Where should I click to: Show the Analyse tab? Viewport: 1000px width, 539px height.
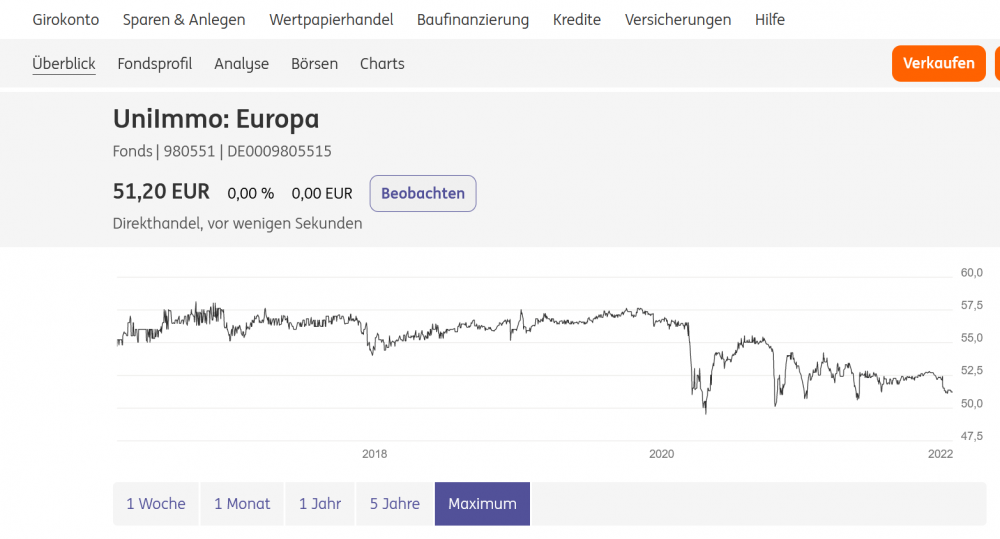click(x=241, y=64)
